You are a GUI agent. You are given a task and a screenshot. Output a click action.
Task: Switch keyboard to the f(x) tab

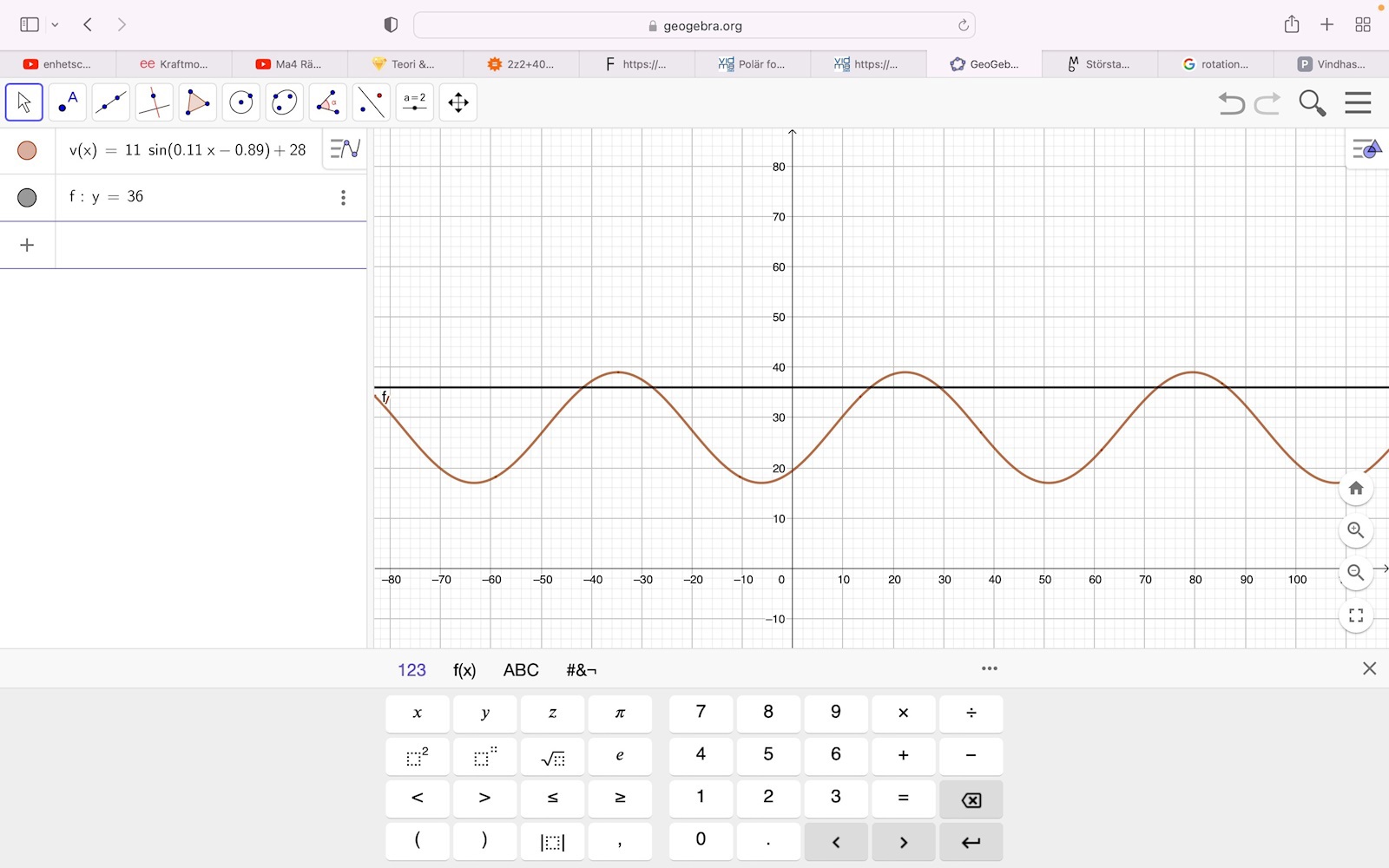[464, 670]
